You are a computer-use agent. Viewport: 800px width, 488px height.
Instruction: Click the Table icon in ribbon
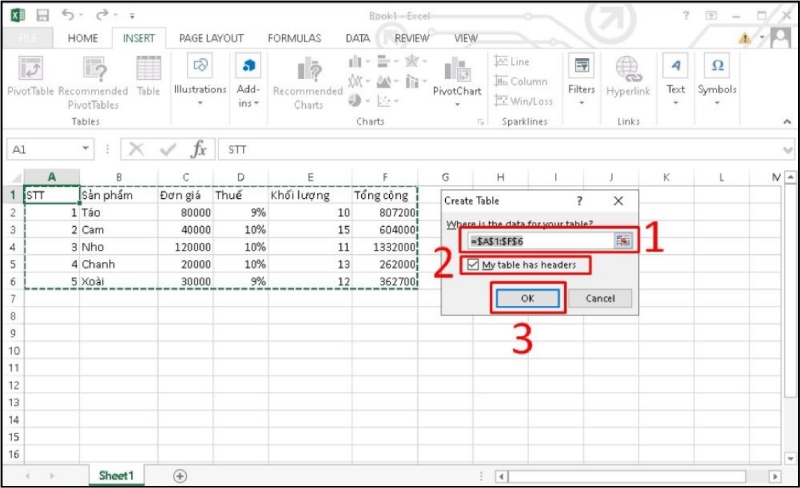tap(148, 76)
